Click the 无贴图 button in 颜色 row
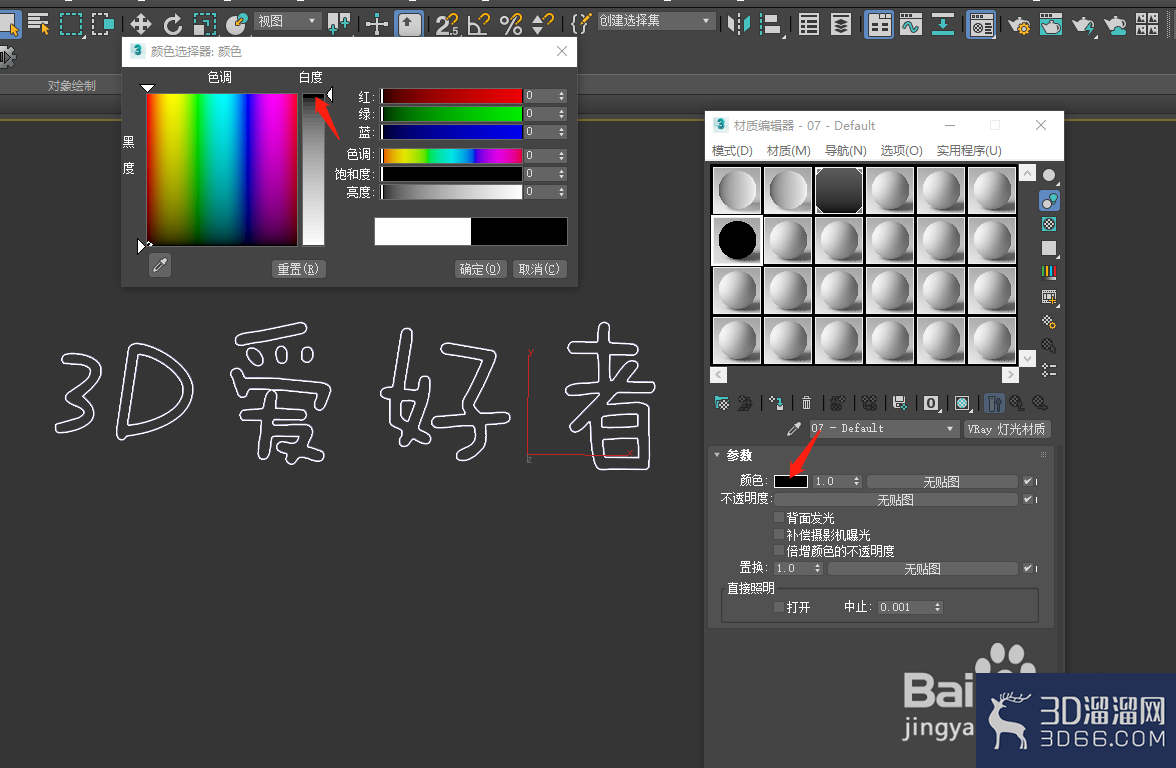The height and width of the screenshot is (768, 1176). 942,482
